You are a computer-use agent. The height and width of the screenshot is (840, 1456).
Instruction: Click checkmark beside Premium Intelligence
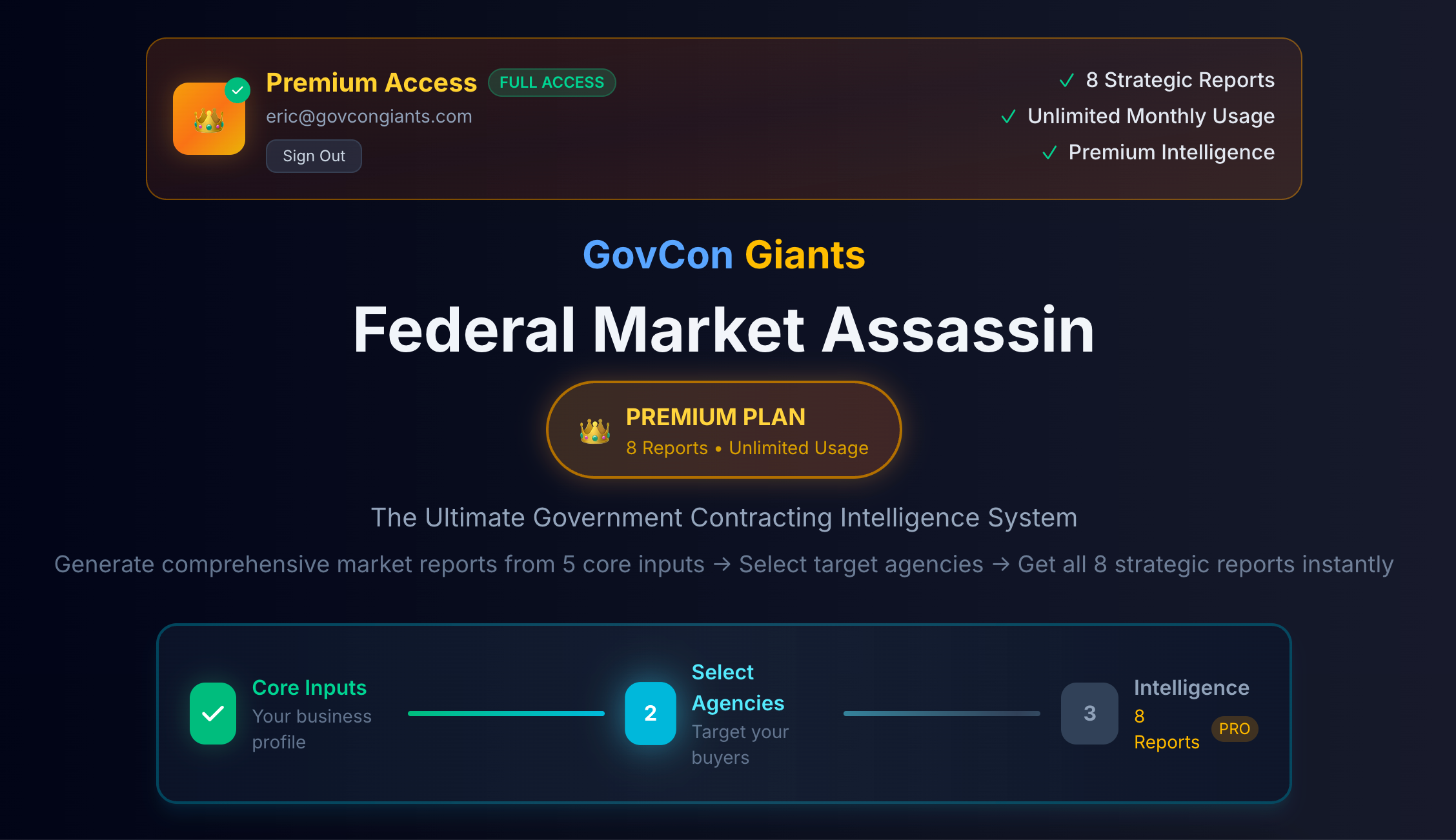(1049, 153)
